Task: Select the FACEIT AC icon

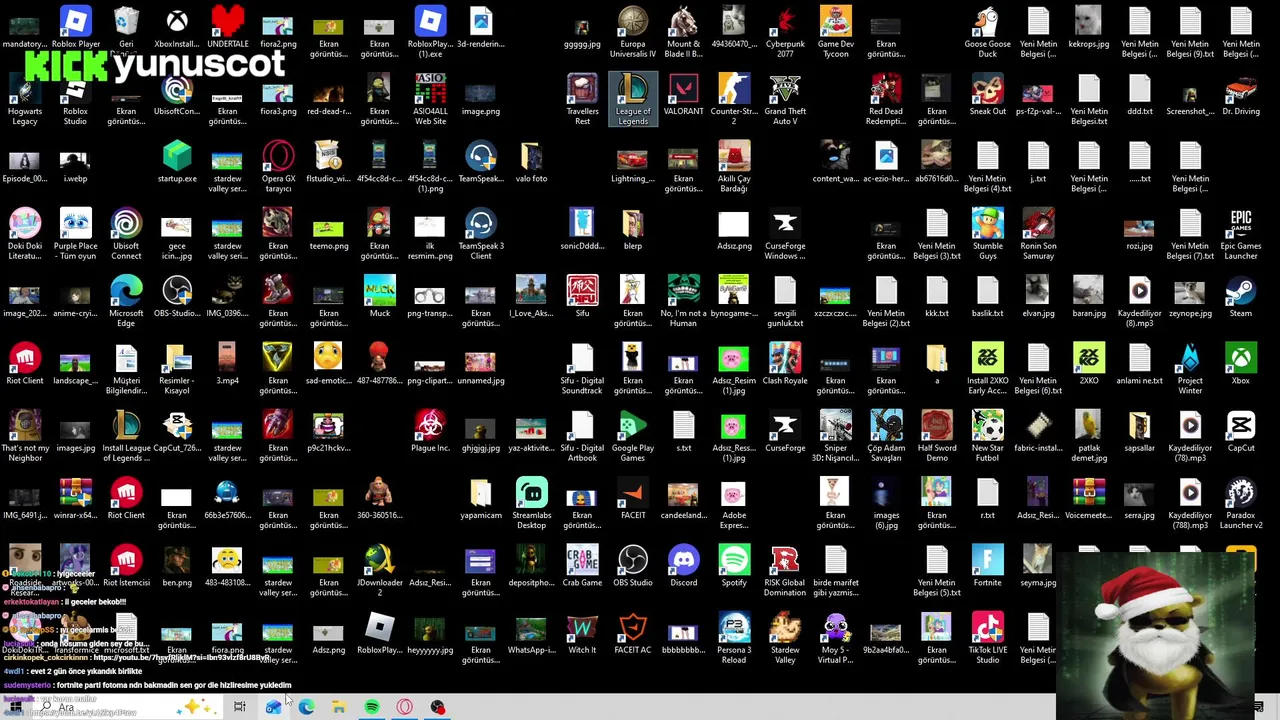Action: [633, 634]
